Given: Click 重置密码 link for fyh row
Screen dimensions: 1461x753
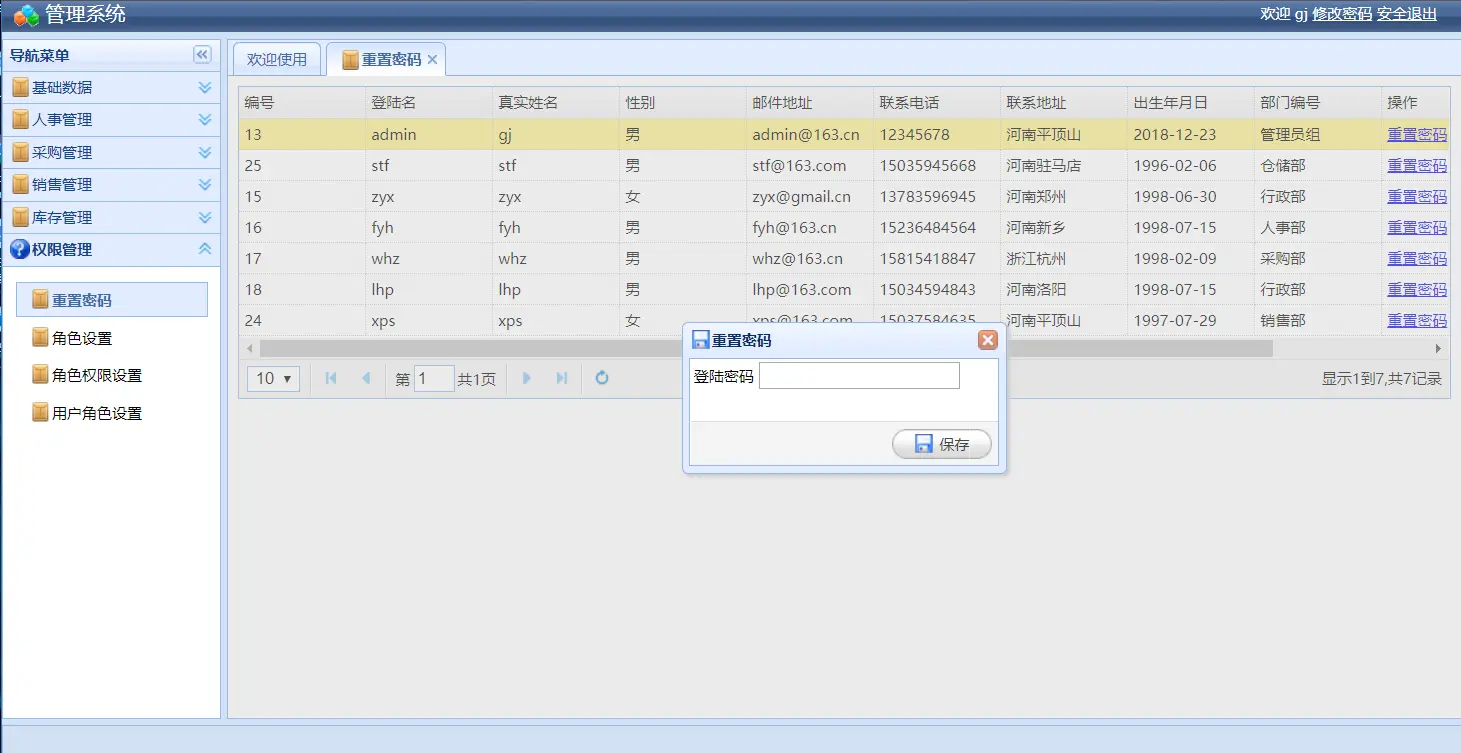Looking at the screenshot, I should [x=1417, y=227].
